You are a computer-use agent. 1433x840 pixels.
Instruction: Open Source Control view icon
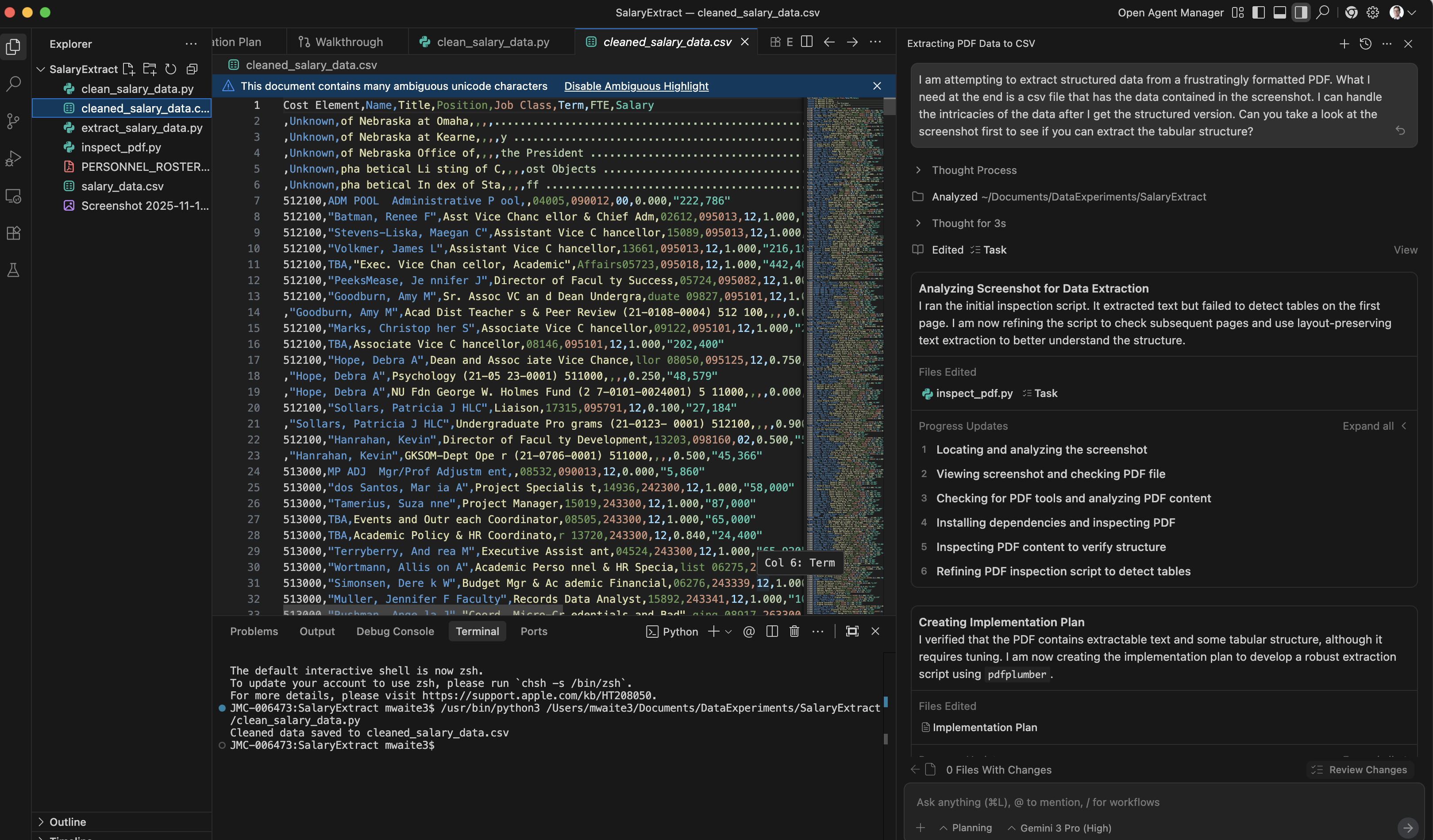[x=14, y=121]
